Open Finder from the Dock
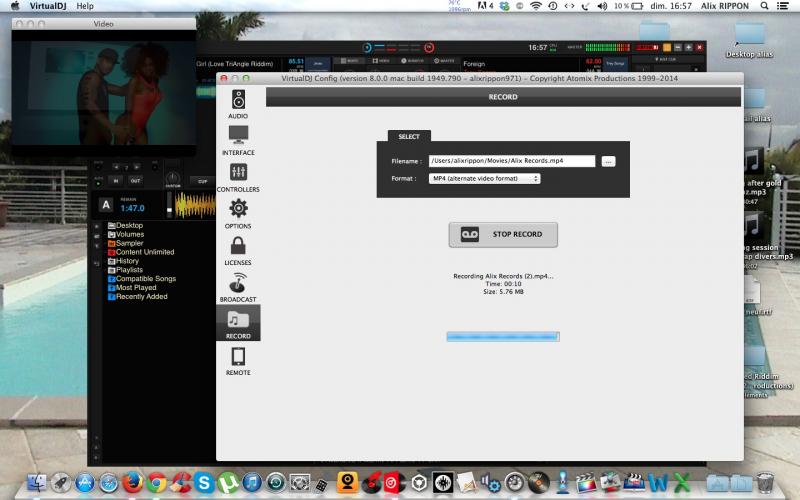Image resolution: width=800 pixels, height=500 pixels. coord(37,482)
